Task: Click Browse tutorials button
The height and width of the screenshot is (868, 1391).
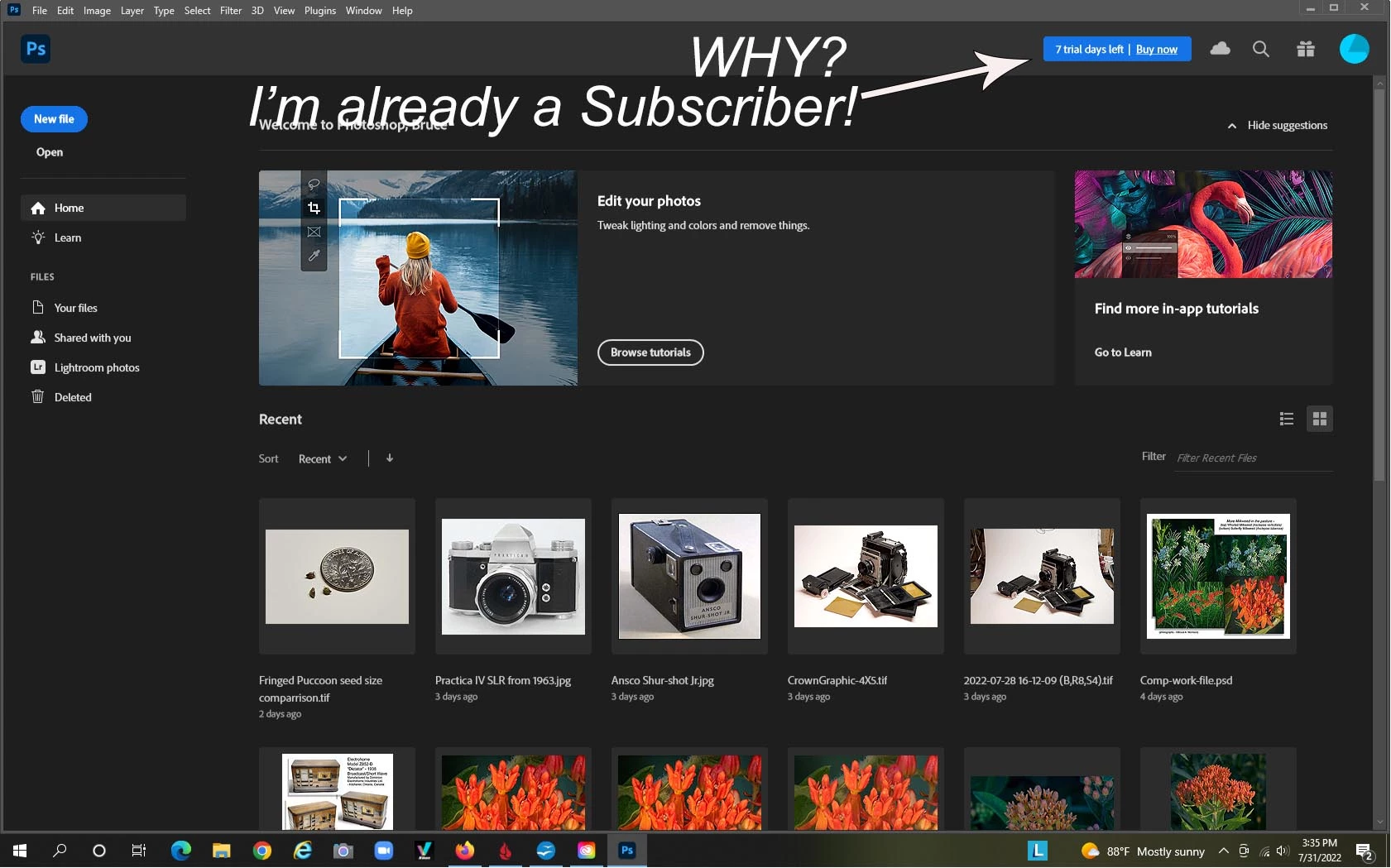Action: point(650,352)
